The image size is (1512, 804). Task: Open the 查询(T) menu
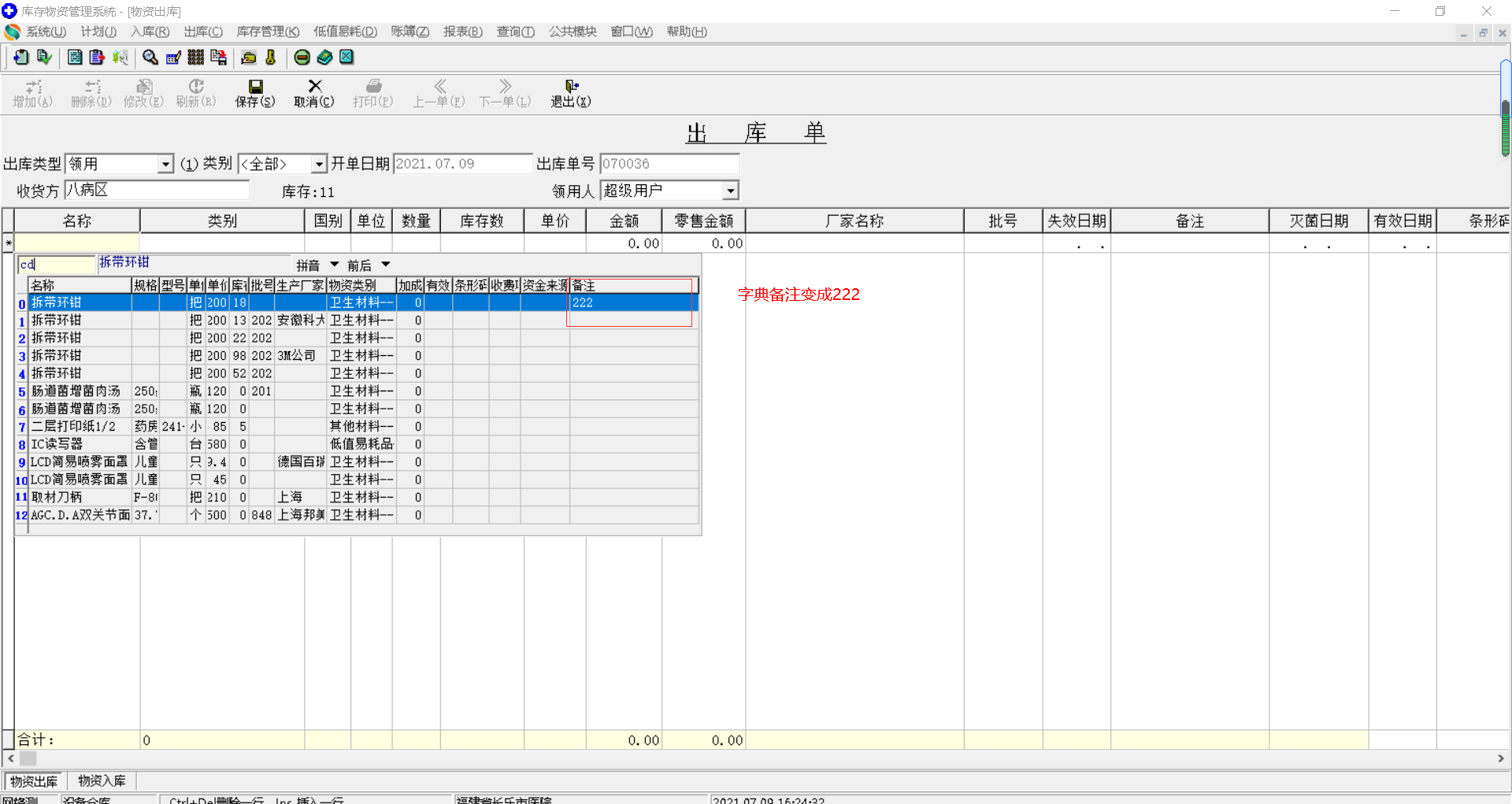516,31
